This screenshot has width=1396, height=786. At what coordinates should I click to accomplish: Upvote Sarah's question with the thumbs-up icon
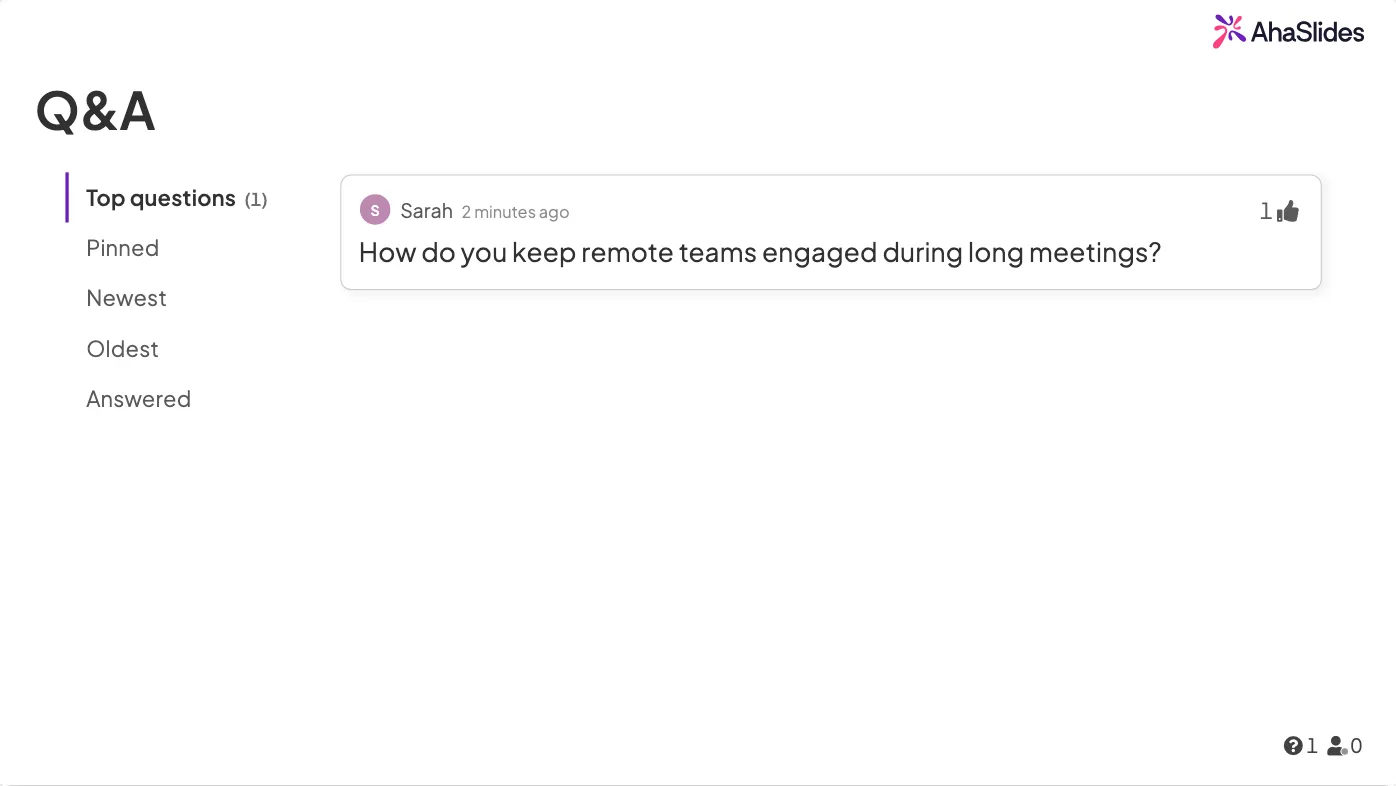coord(1288,210)
